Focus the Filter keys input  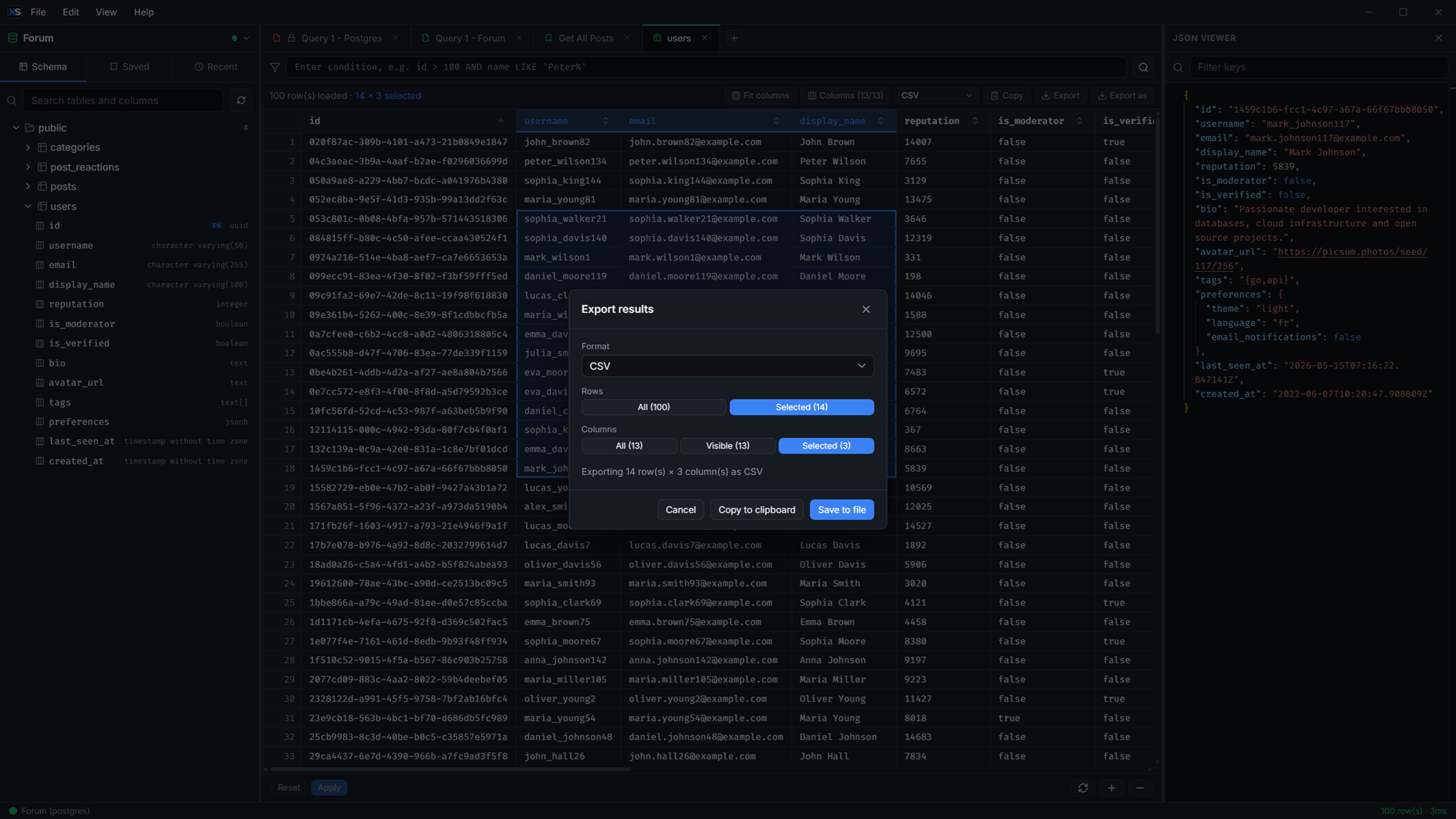(x=1319, y=68)
